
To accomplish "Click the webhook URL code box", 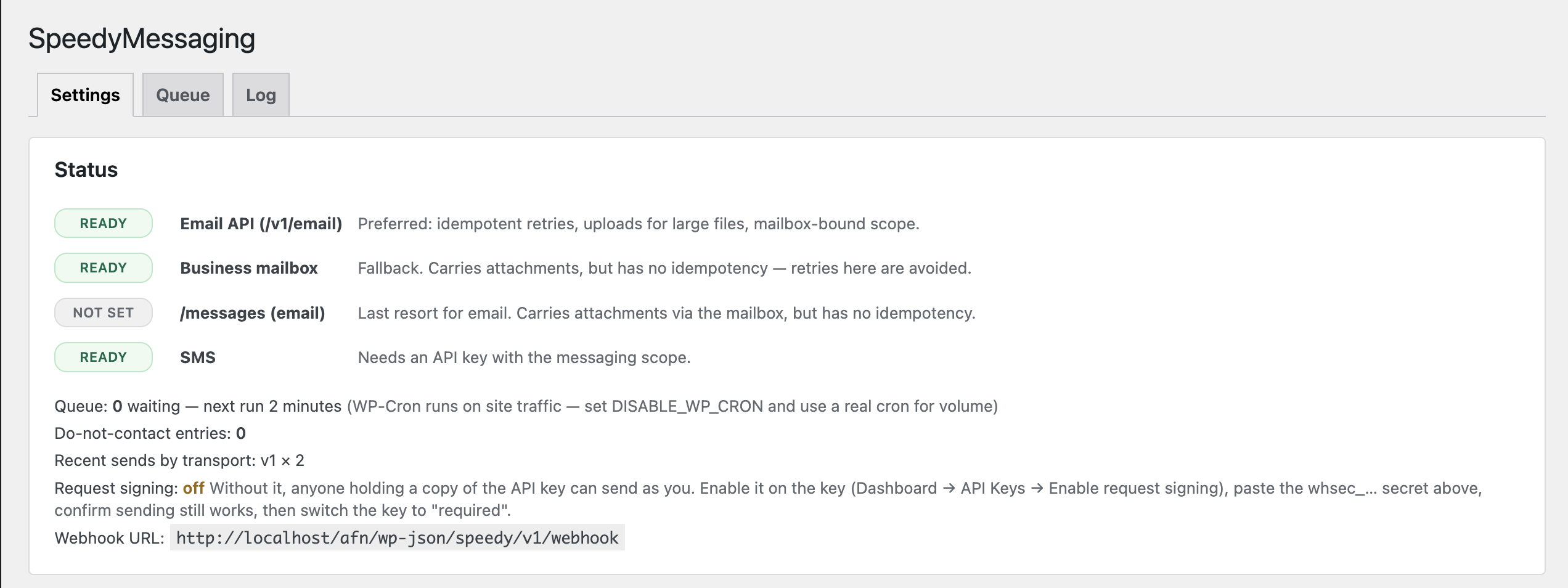I will coord(397,537).
